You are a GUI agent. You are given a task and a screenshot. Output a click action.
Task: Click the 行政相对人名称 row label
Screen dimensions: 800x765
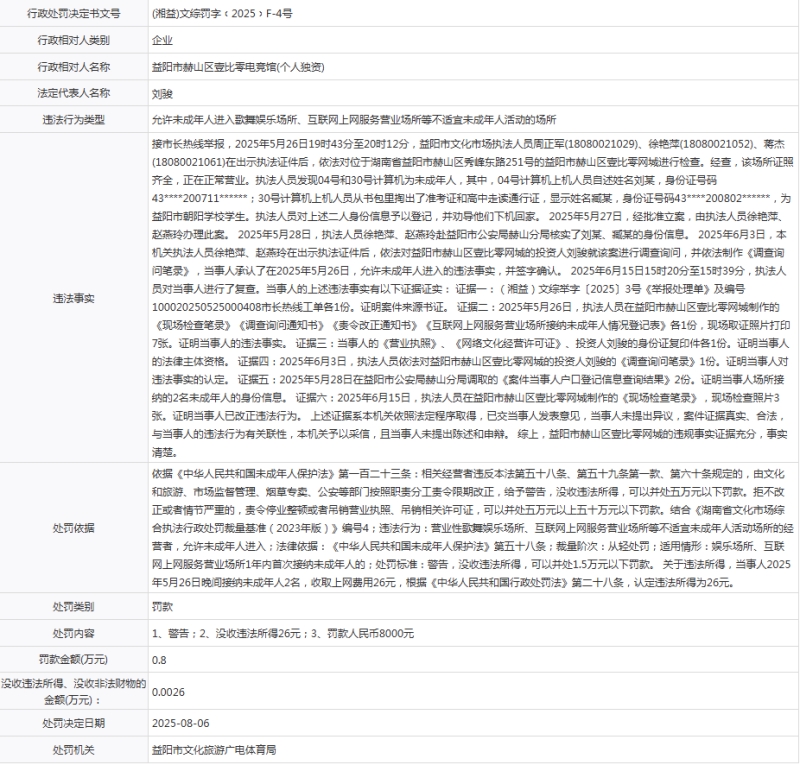click(73, 66)
